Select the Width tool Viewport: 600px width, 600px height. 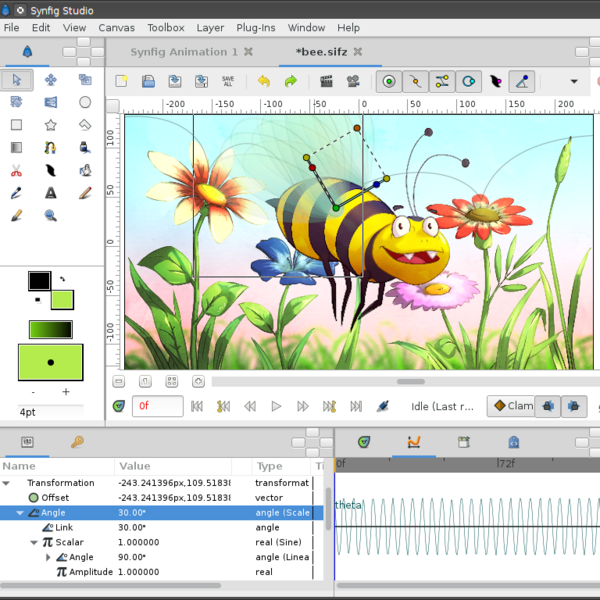51,170
